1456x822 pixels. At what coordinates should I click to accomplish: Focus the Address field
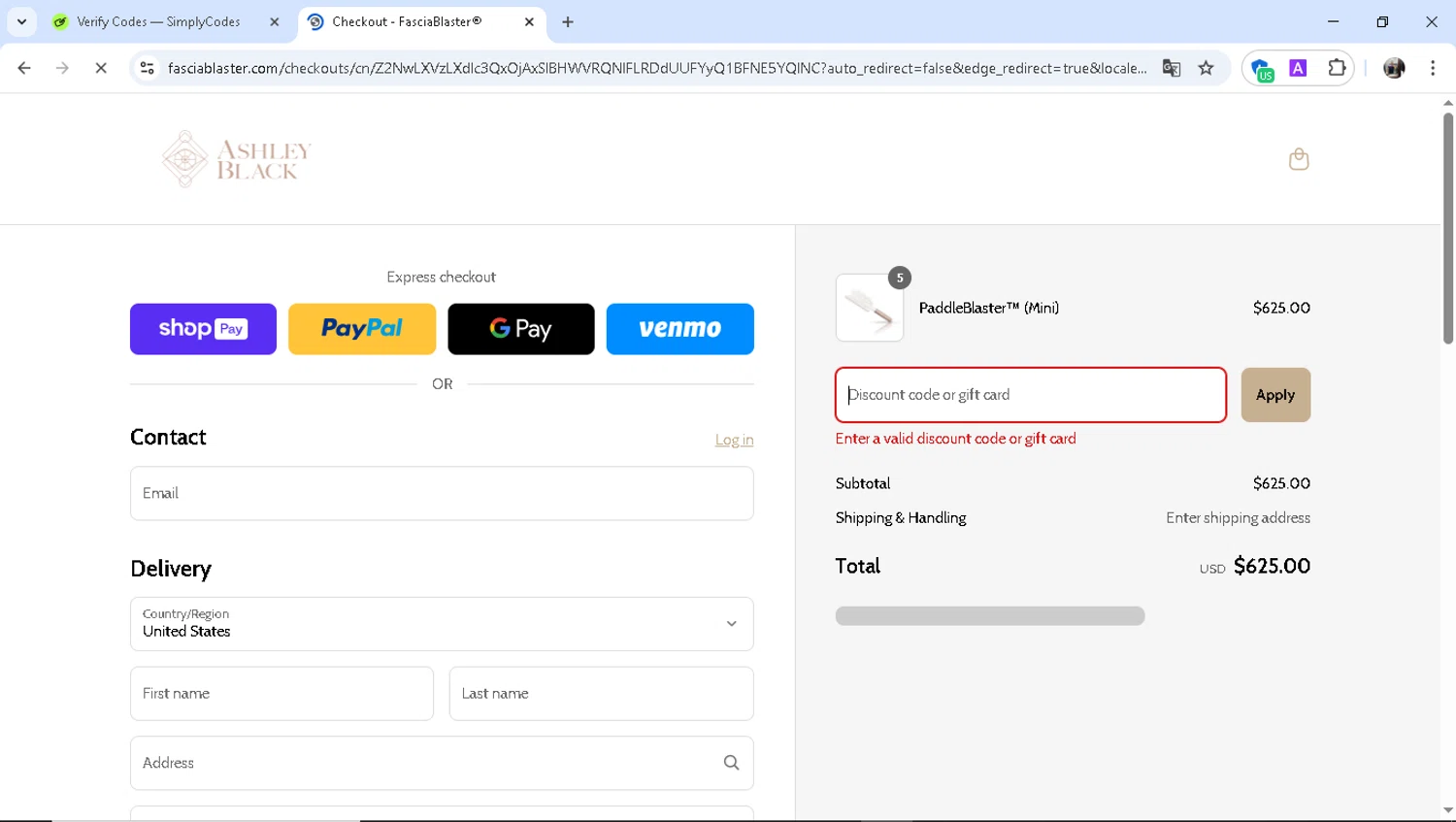tap(442, 763)
